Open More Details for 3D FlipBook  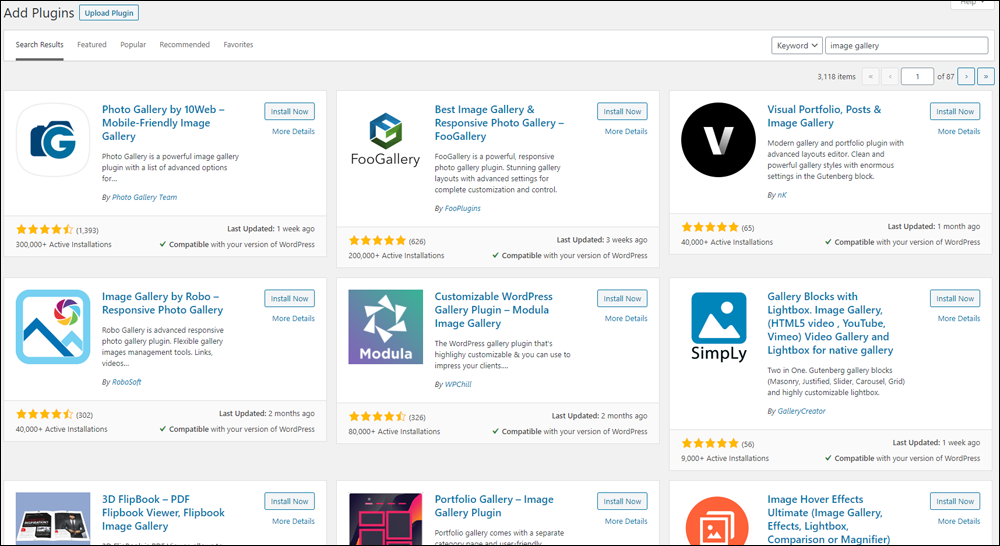click(293, 521)
